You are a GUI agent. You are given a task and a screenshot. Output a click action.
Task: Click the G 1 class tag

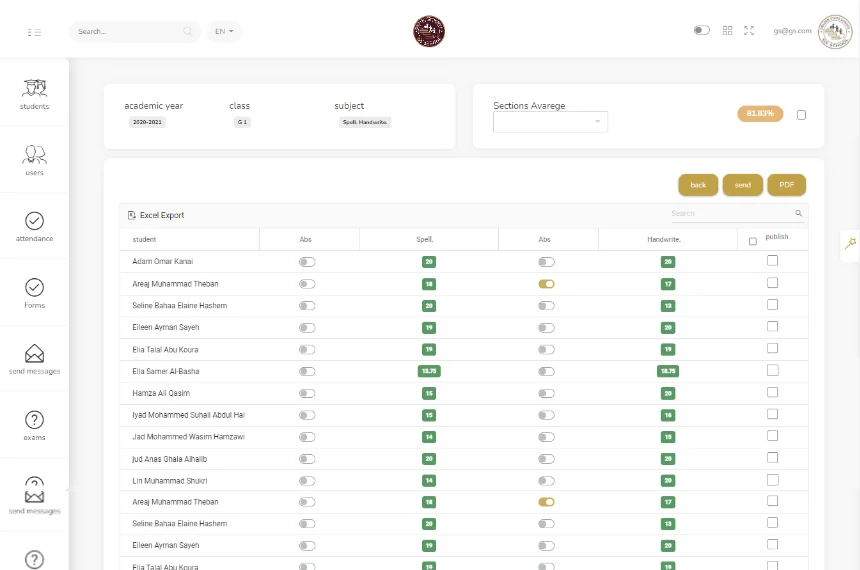(x=242, y=122)
